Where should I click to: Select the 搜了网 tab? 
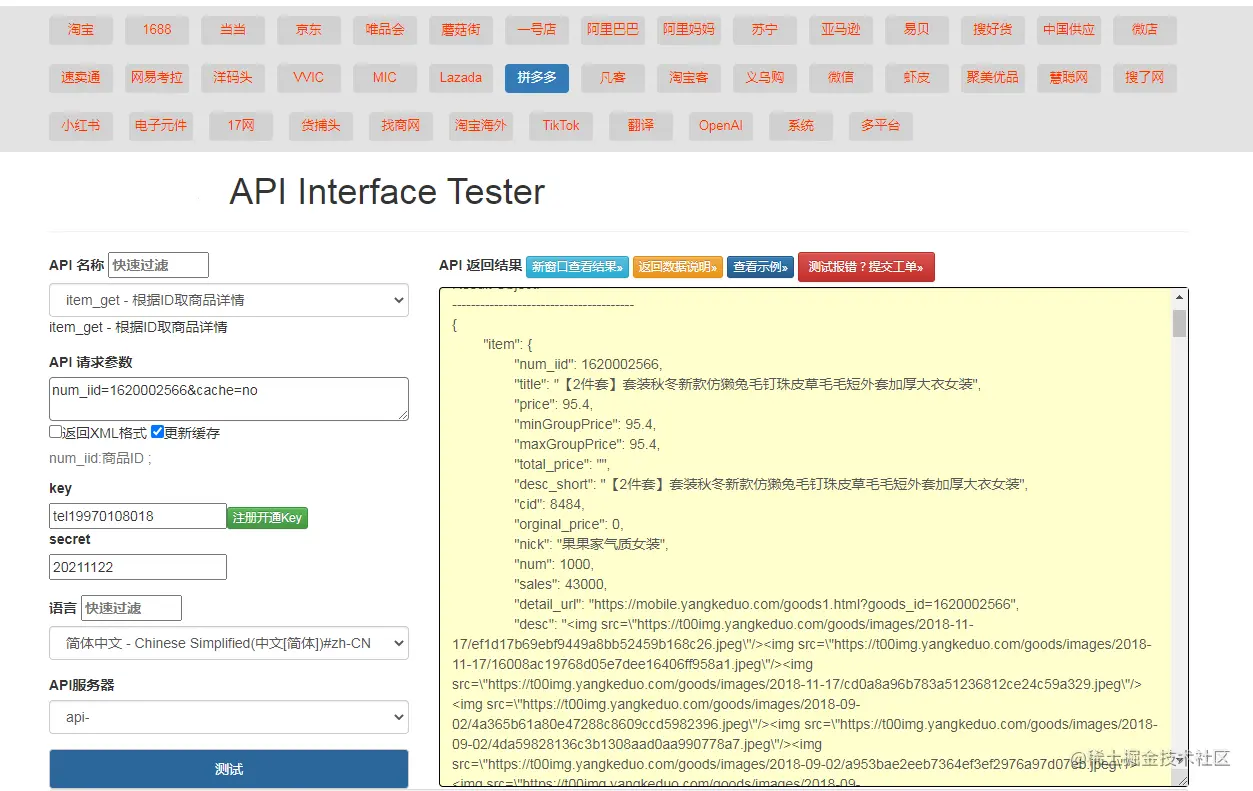click(1145, 78)
